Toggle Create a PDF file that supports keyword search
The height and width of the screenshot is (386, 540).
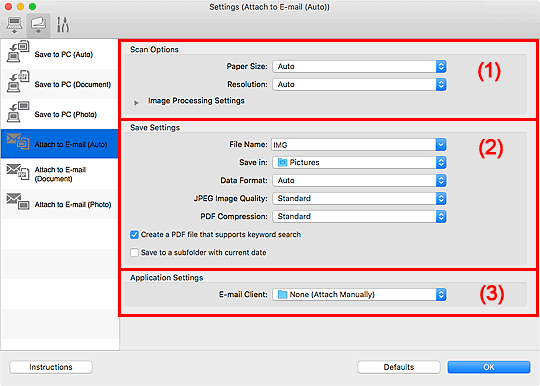[134, 235]
